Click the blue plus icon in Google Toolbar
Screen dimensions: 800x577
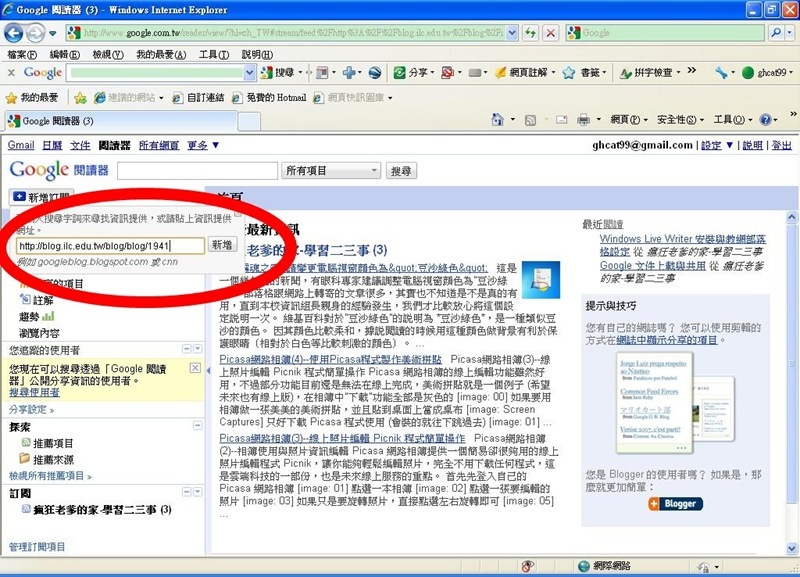click(x=349, y=73)
